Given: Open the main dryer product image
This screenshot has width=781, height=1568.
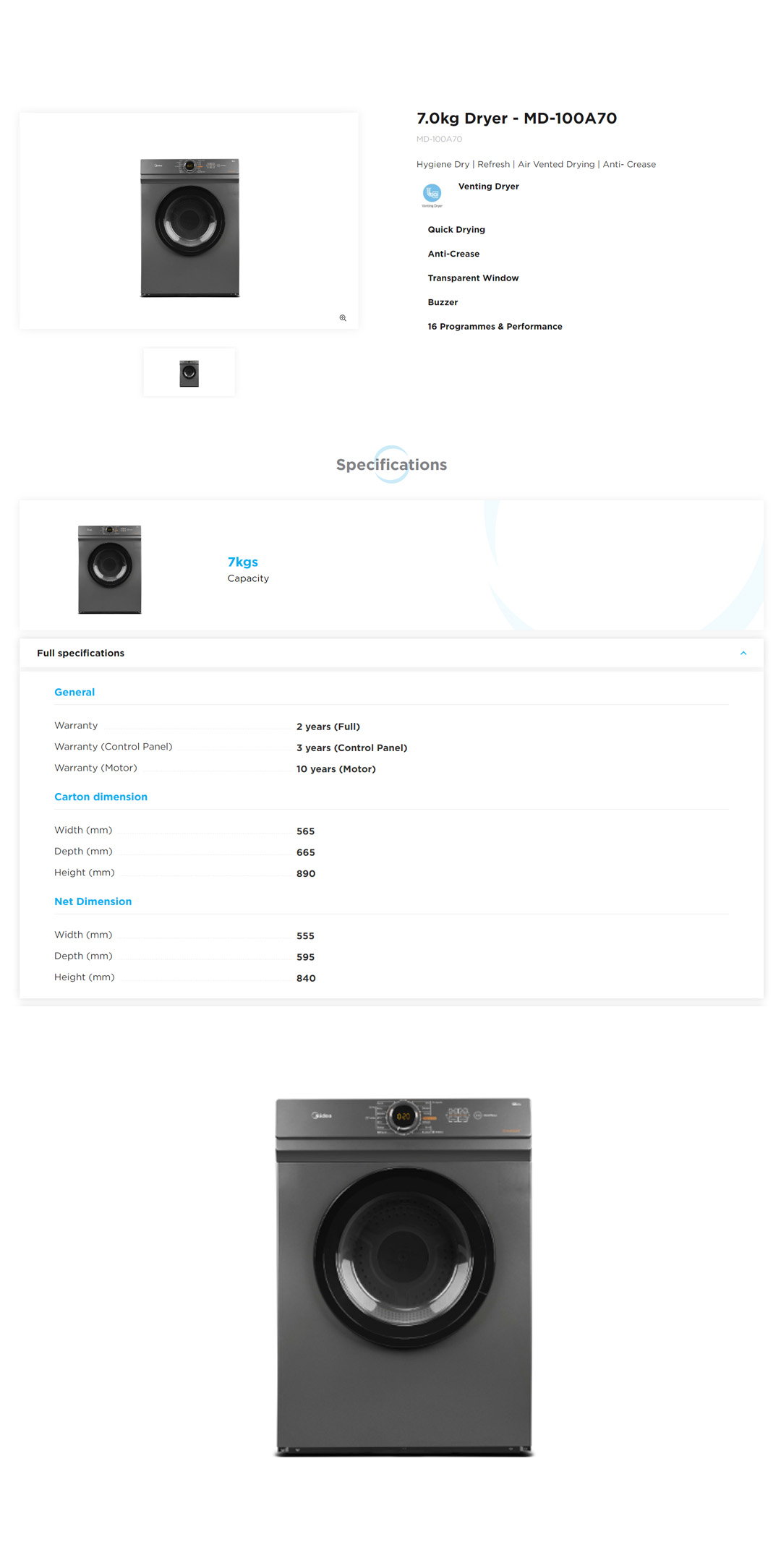Looking at the screenshot, I should 189,228.
